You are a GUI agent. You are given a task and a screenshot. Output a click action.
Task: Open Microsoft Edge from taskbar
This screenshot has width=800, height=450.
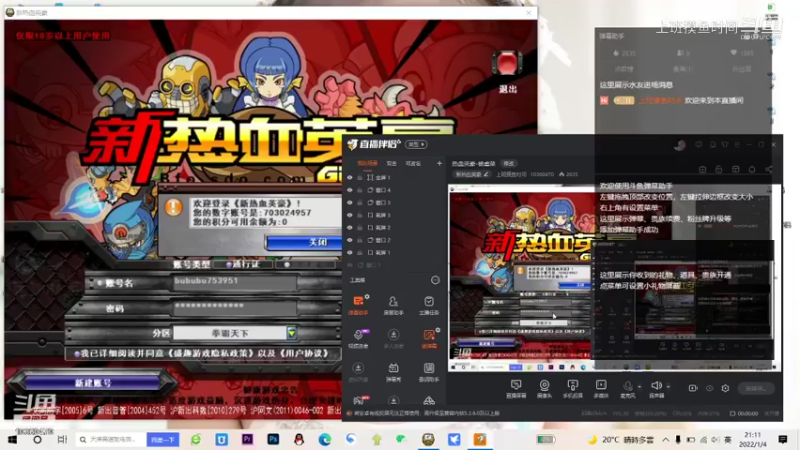click(x=324, y=439)
